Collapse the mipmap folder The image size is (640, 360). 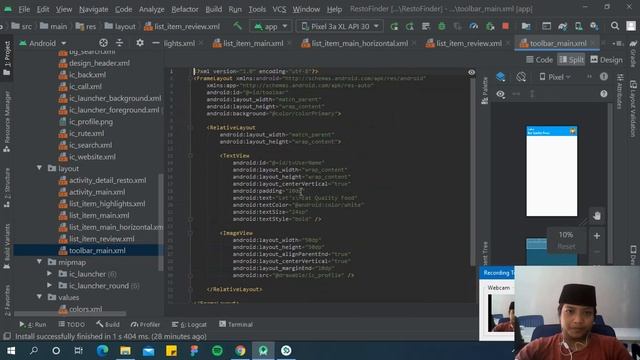(40, 262)
